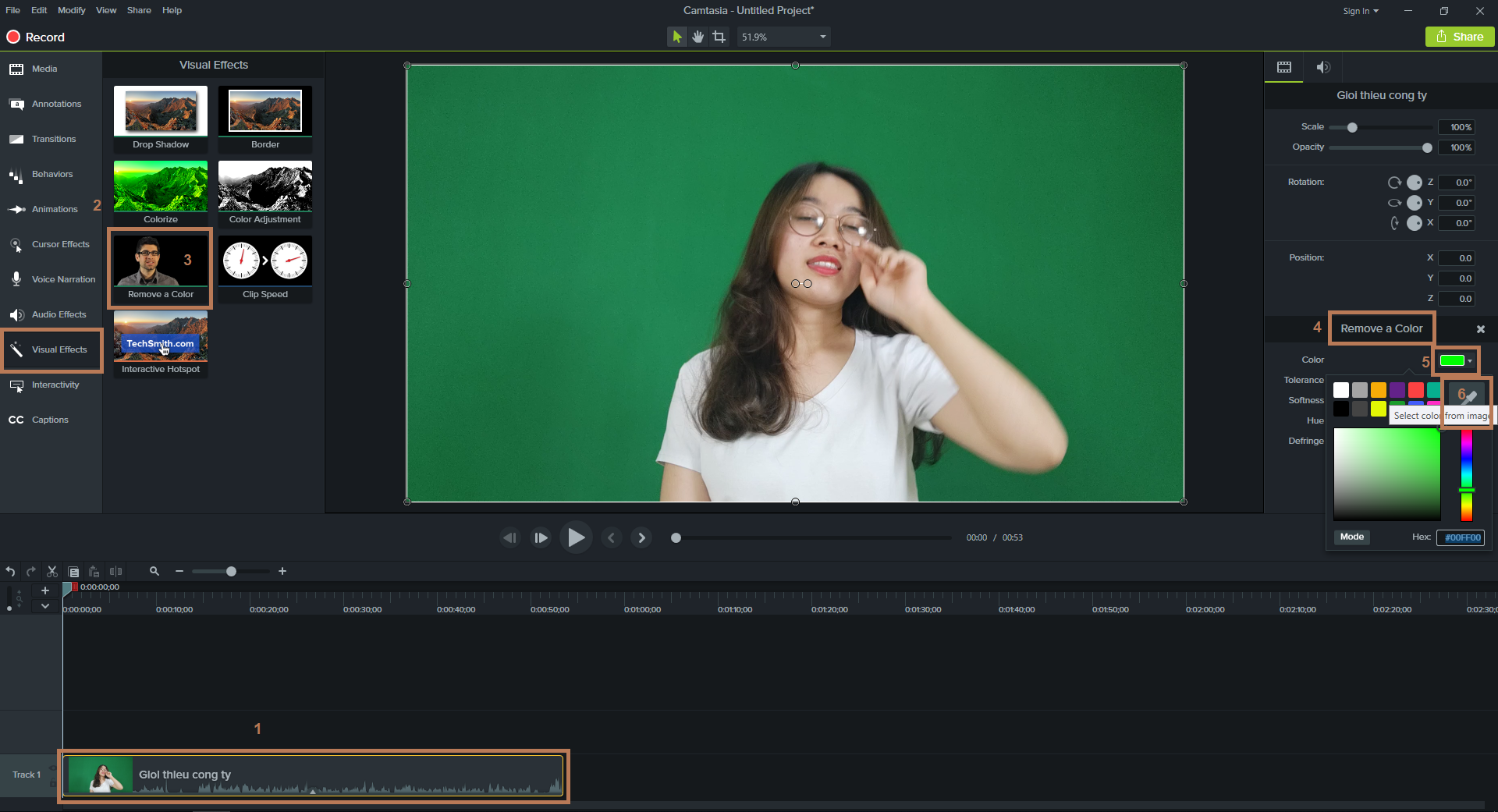Select the Colorize effect thumbnail
1498x812 pixels.
[161, 193]
